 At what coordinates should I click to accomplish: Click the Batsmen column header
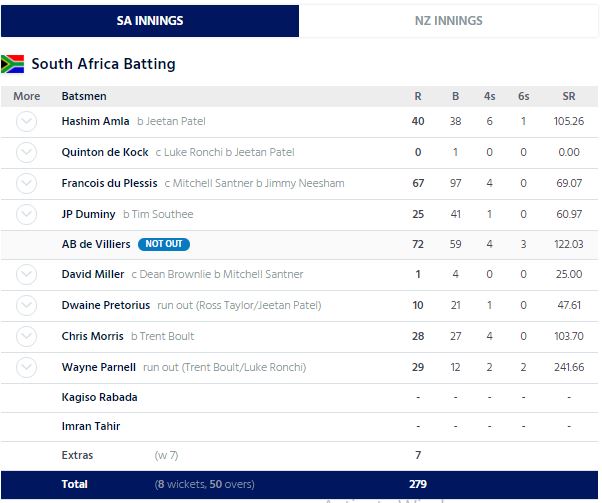(84, 96)
